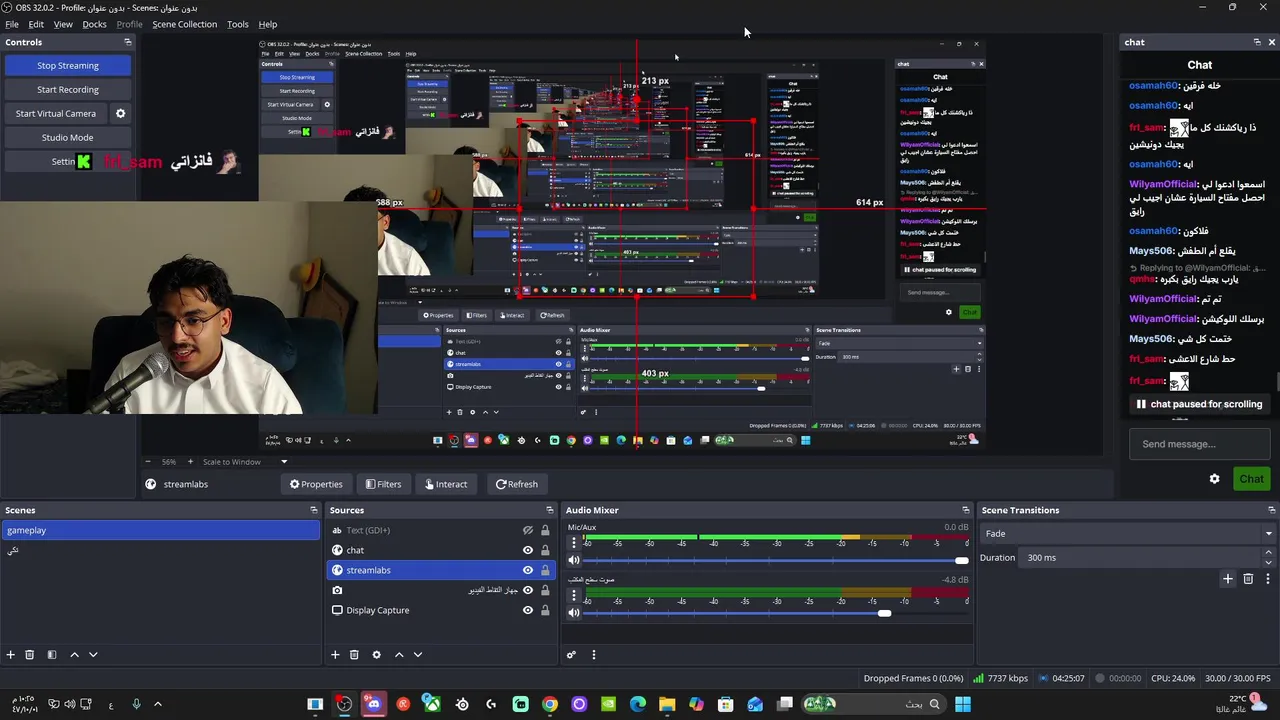The width and height of the screenshot is (1280, 720).
Task: Open the Docks menu
Action: click(94, 24)
